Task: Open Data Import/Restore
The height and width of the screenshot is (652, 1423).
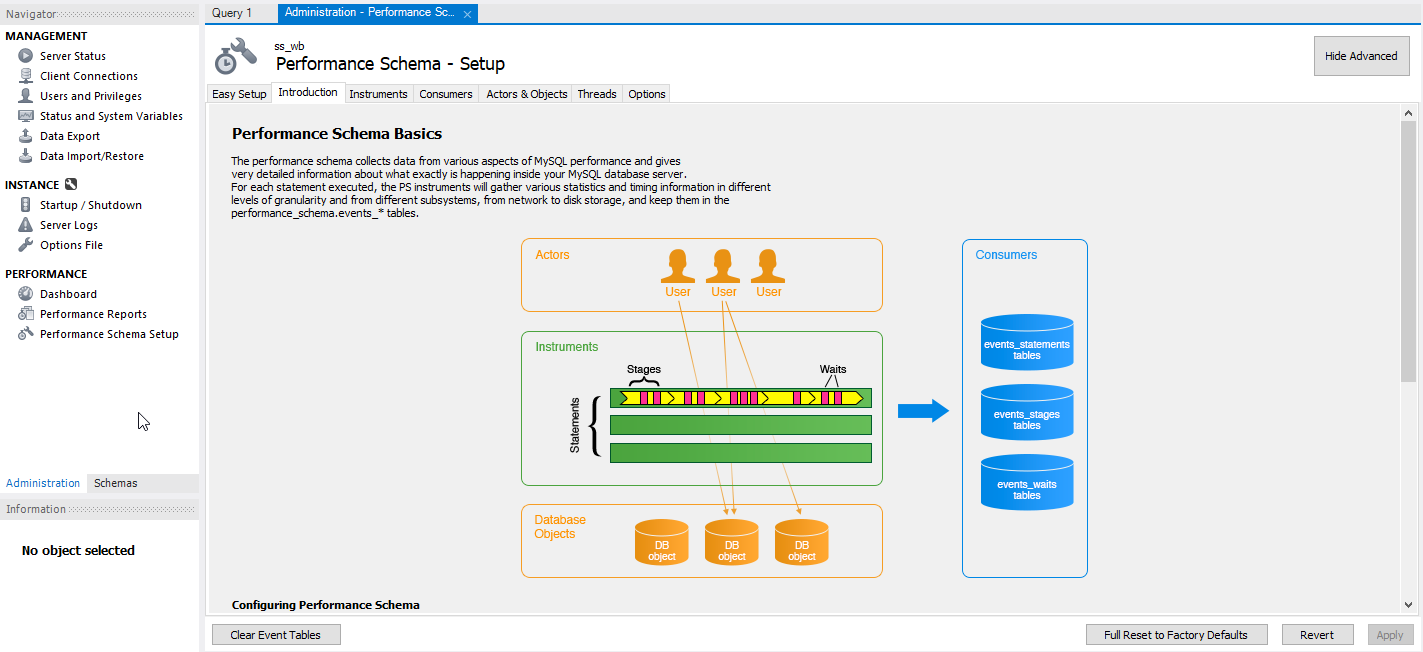Action: click(92, 156)
